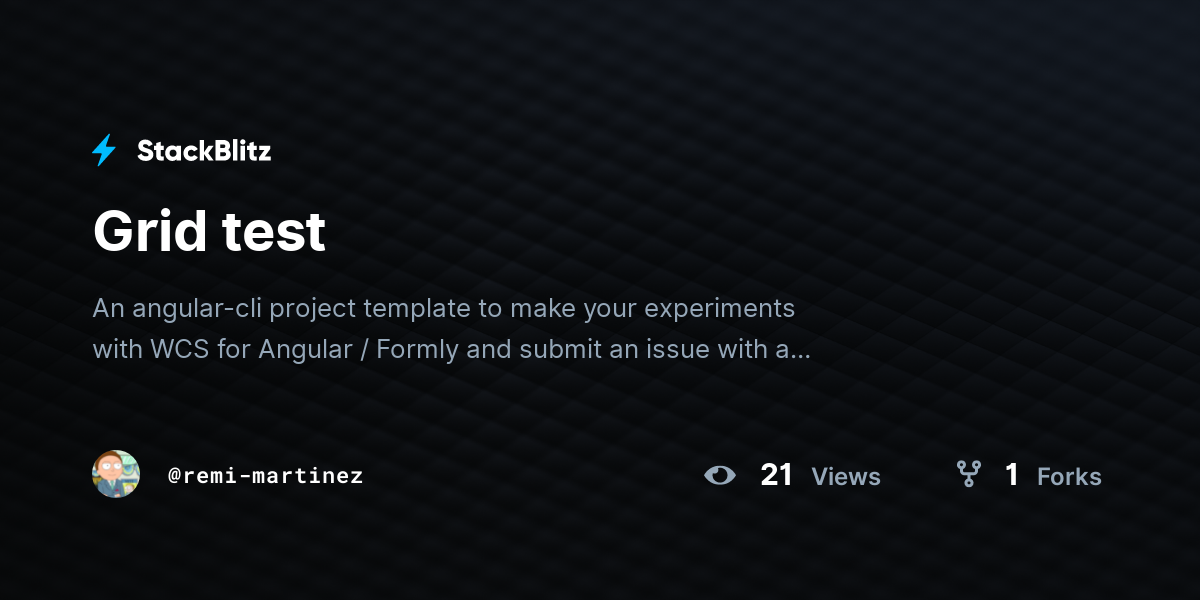Click the StackBlitz wordmark text
Screen dimensions: 1200x600
(x=204, y=151)
